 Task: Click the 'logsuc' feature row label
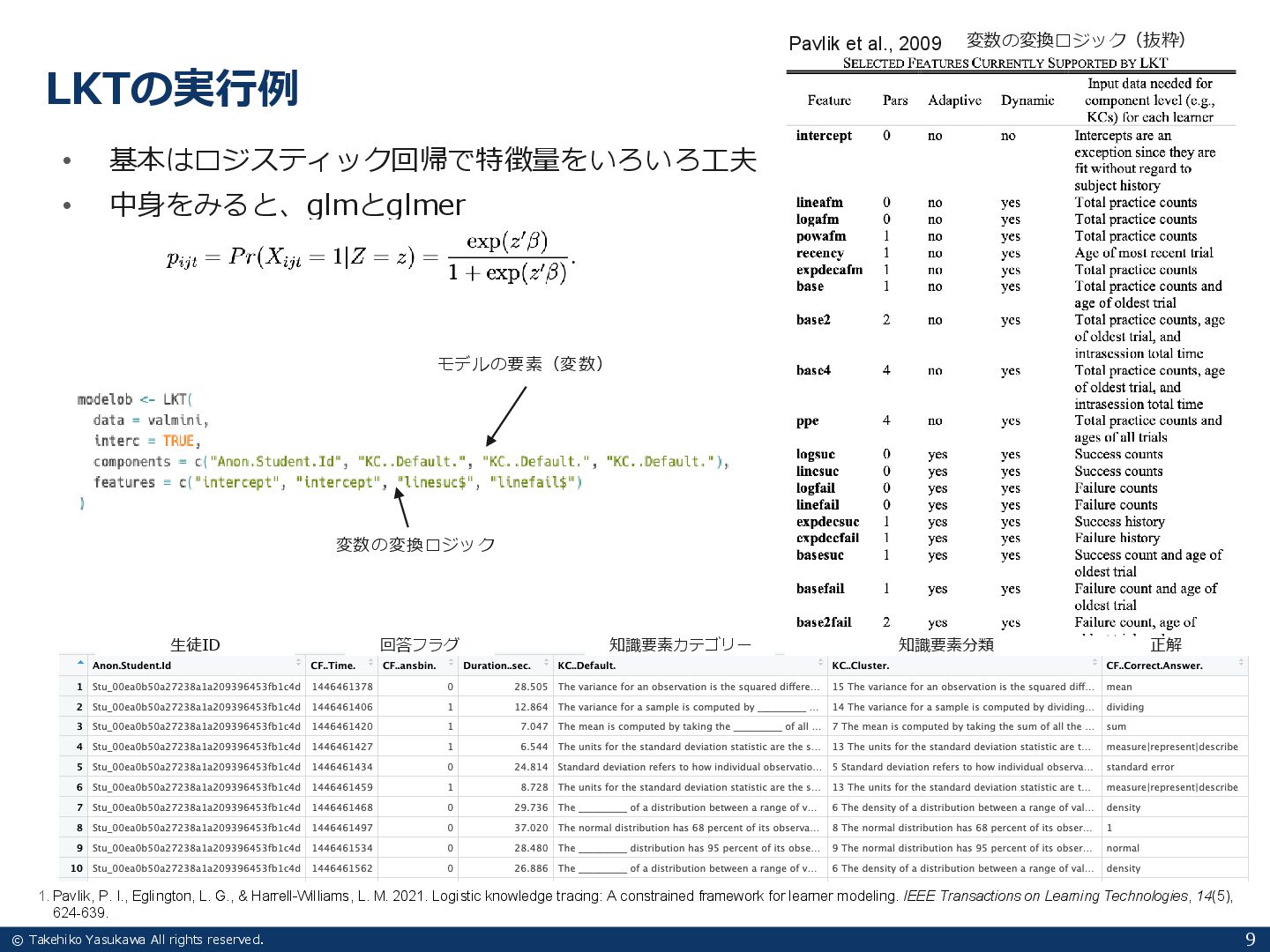tap(815, 455)
